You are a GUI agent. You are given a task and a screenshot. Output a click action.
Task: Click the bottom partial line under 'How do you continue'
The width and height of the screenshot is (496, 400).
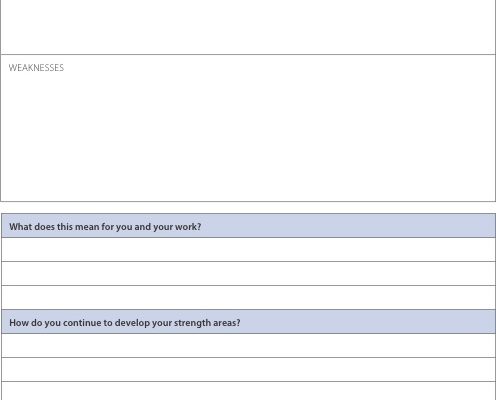pyautogui.click(x=248, y=391)
